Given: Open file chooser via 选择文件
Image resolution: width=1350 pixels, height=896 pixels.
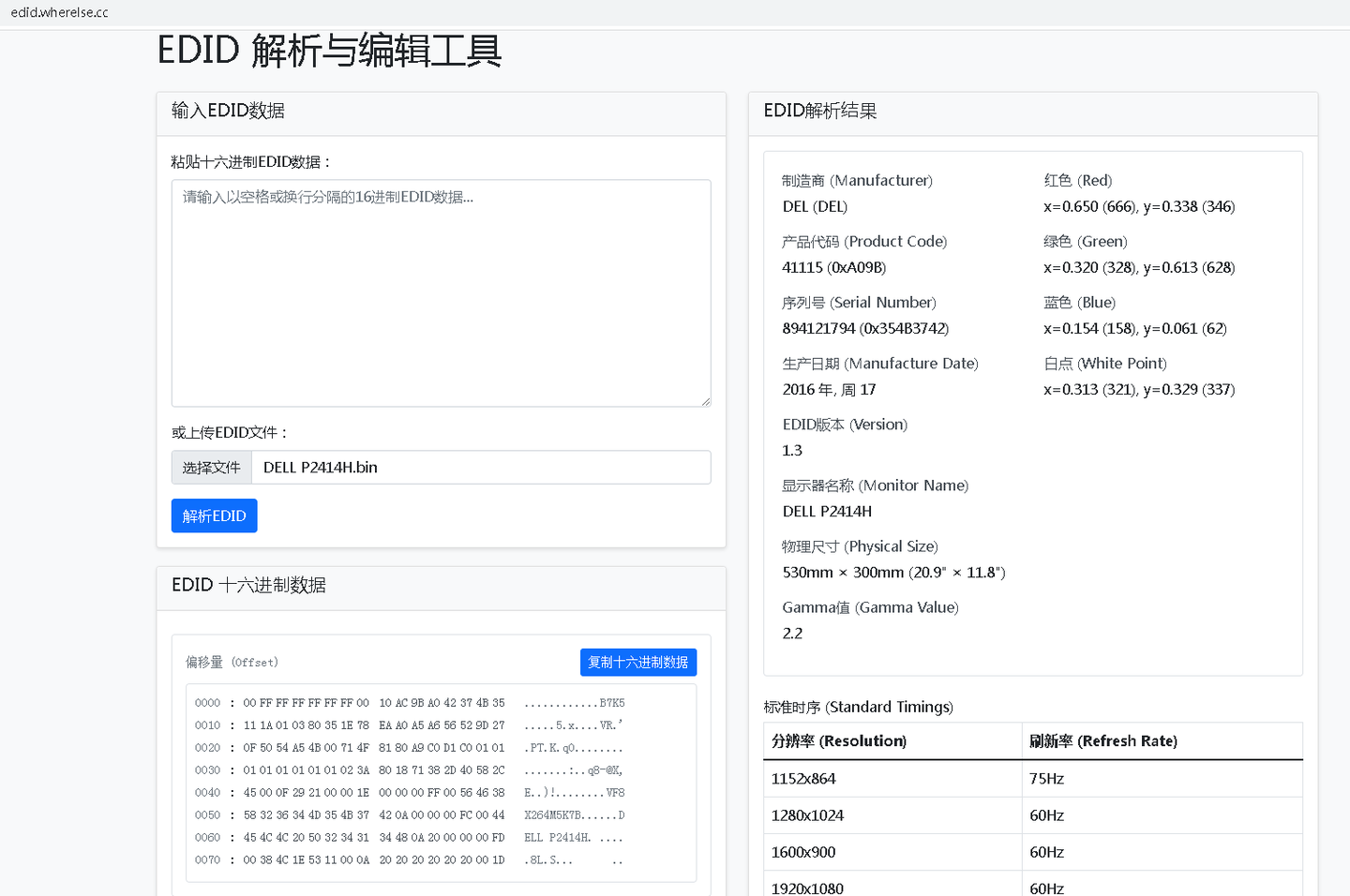Looking at the screenshot, I should [x=212, y=468].
